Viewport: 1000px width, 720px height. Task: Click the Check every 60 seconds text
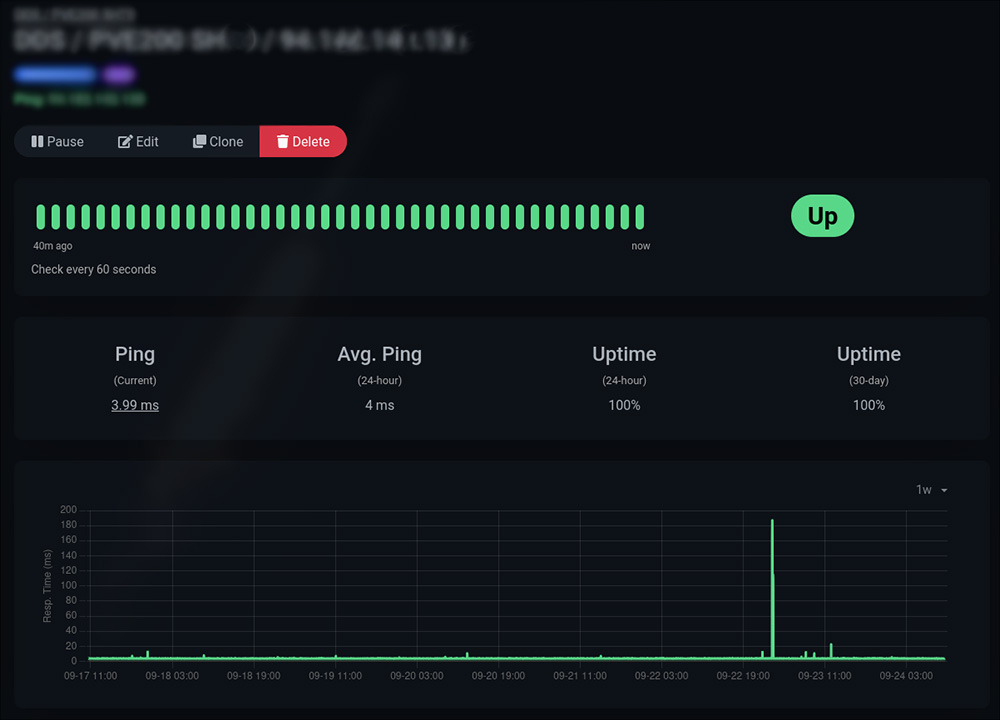click(94, 269)
